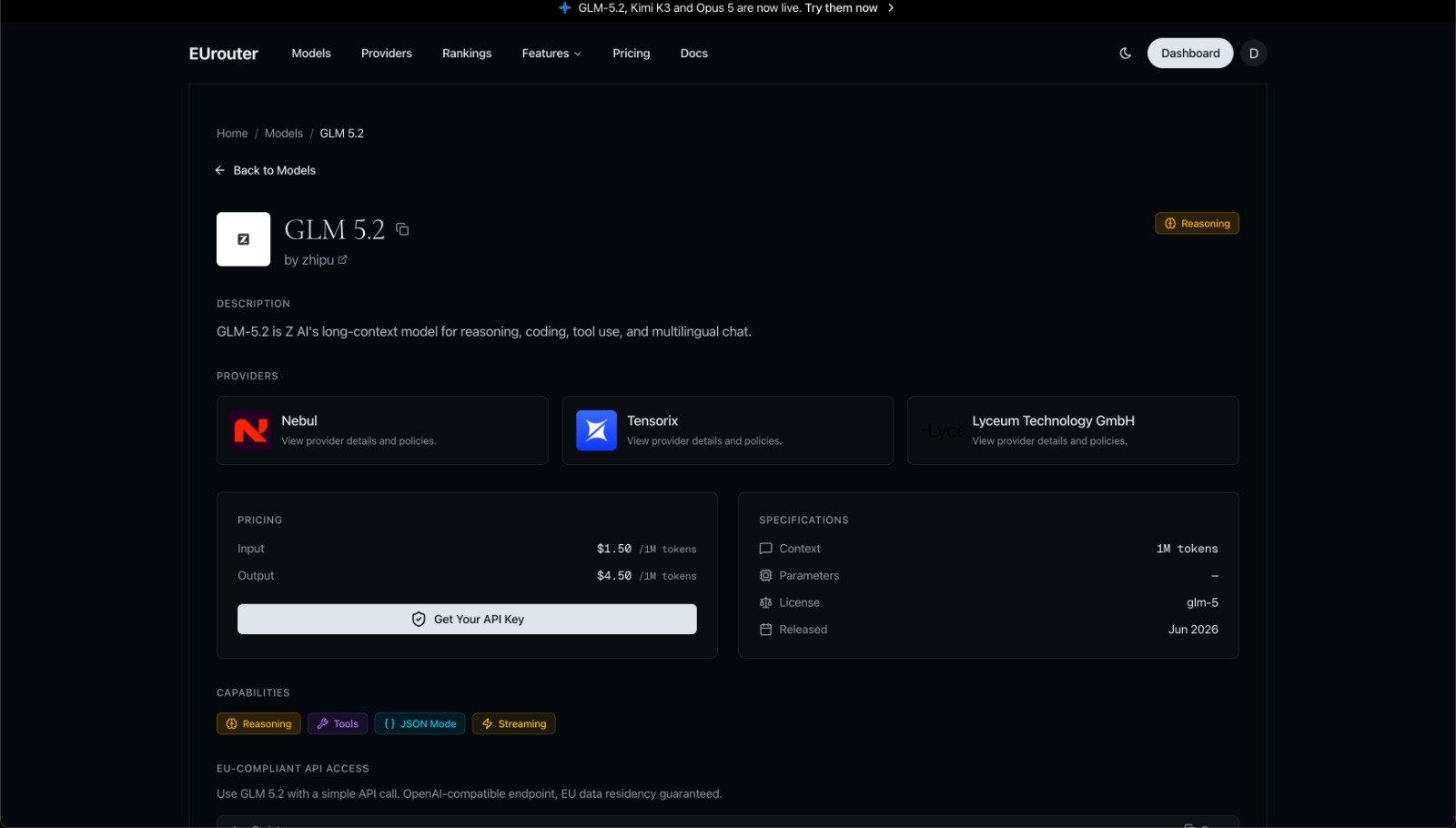Click the Parameters chip icon
The width and height of the screenshot is (1456, 828).
[x=765, y=576]
